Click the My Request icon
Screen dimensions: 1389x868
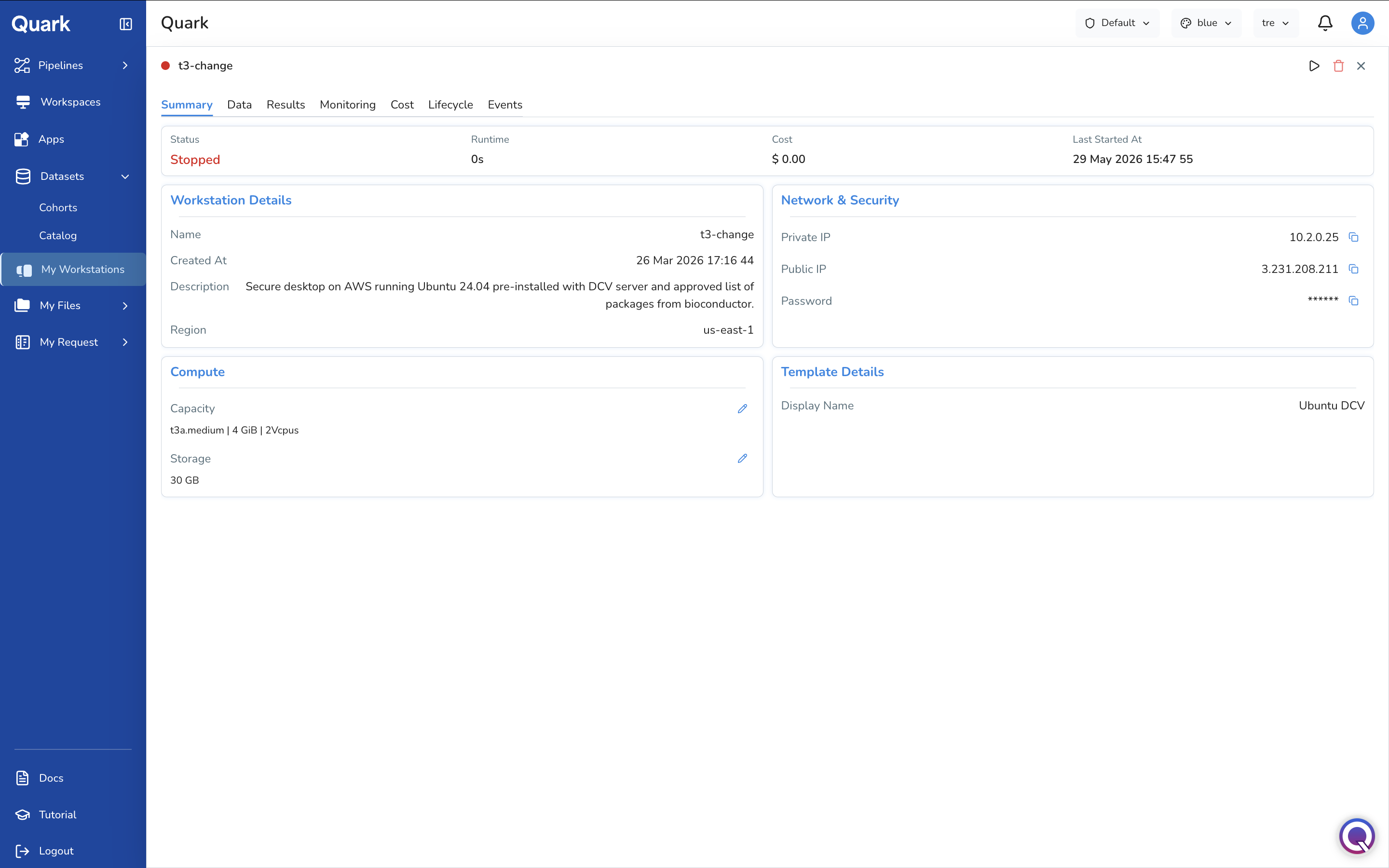(x=22, y=342)
